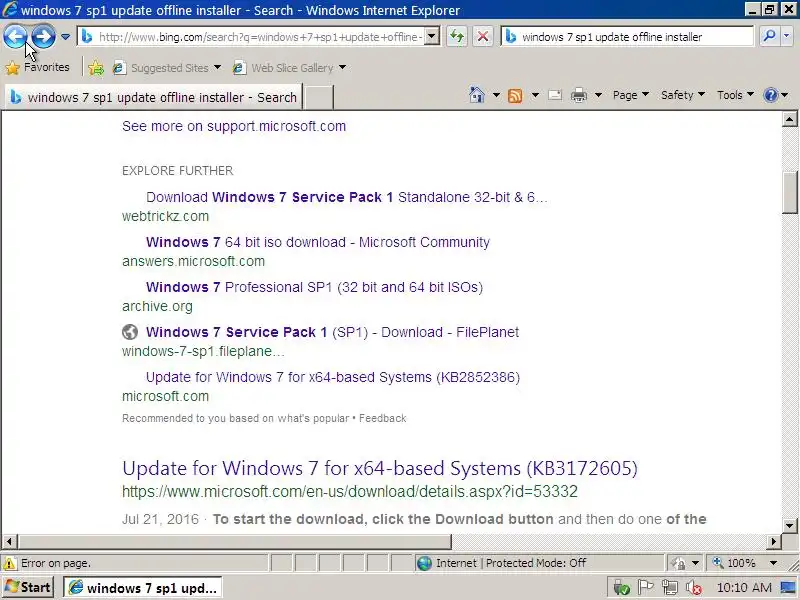Viewport: 800px width, 600px height.
Task: Click the Show Desktop icon
Action: pos(788,588)
